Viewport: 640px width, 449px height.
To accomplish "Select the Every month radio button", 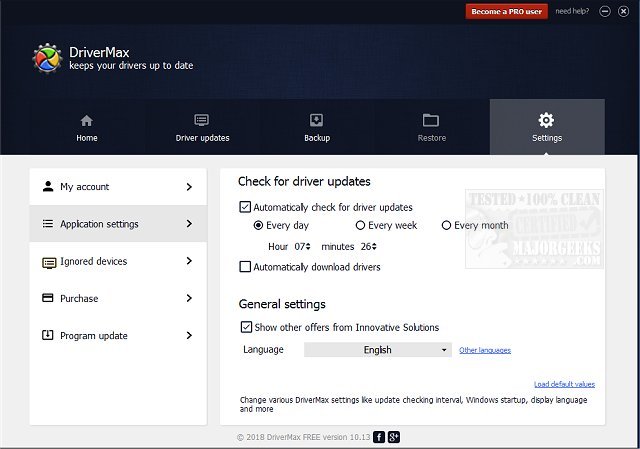I will pyautogui.click(x=446, y=225).
